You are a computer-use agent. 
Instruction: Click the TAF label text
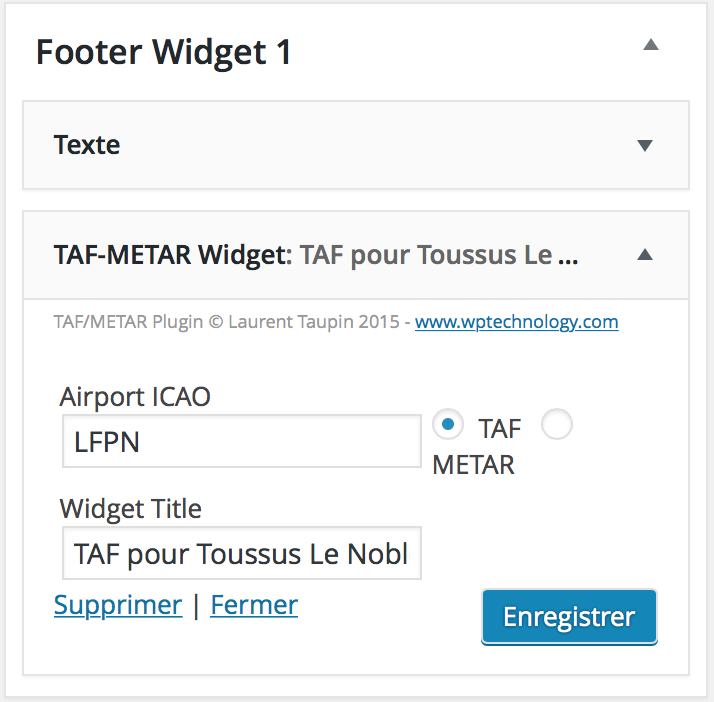coord(499,429)
